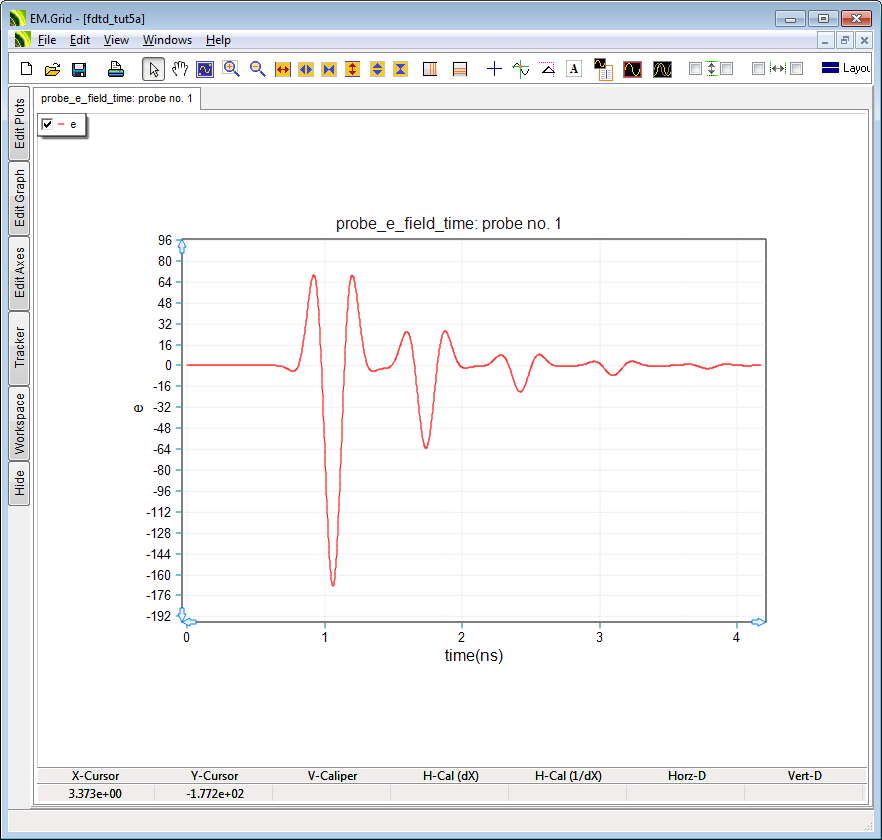Click the Hide side button
Screen dimensions: 882x840
click(x=19, y=484)
